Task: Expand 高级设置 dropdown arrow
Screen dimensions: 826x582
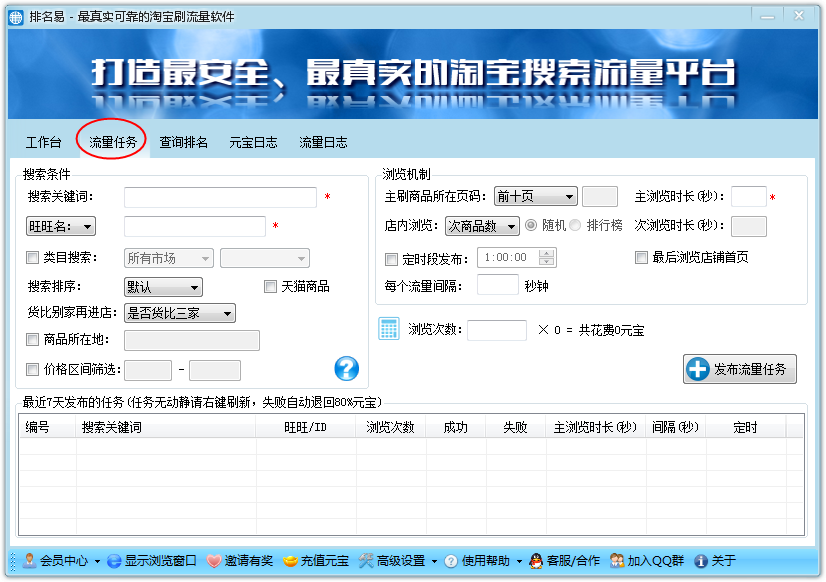Action: tap(435, 562)
